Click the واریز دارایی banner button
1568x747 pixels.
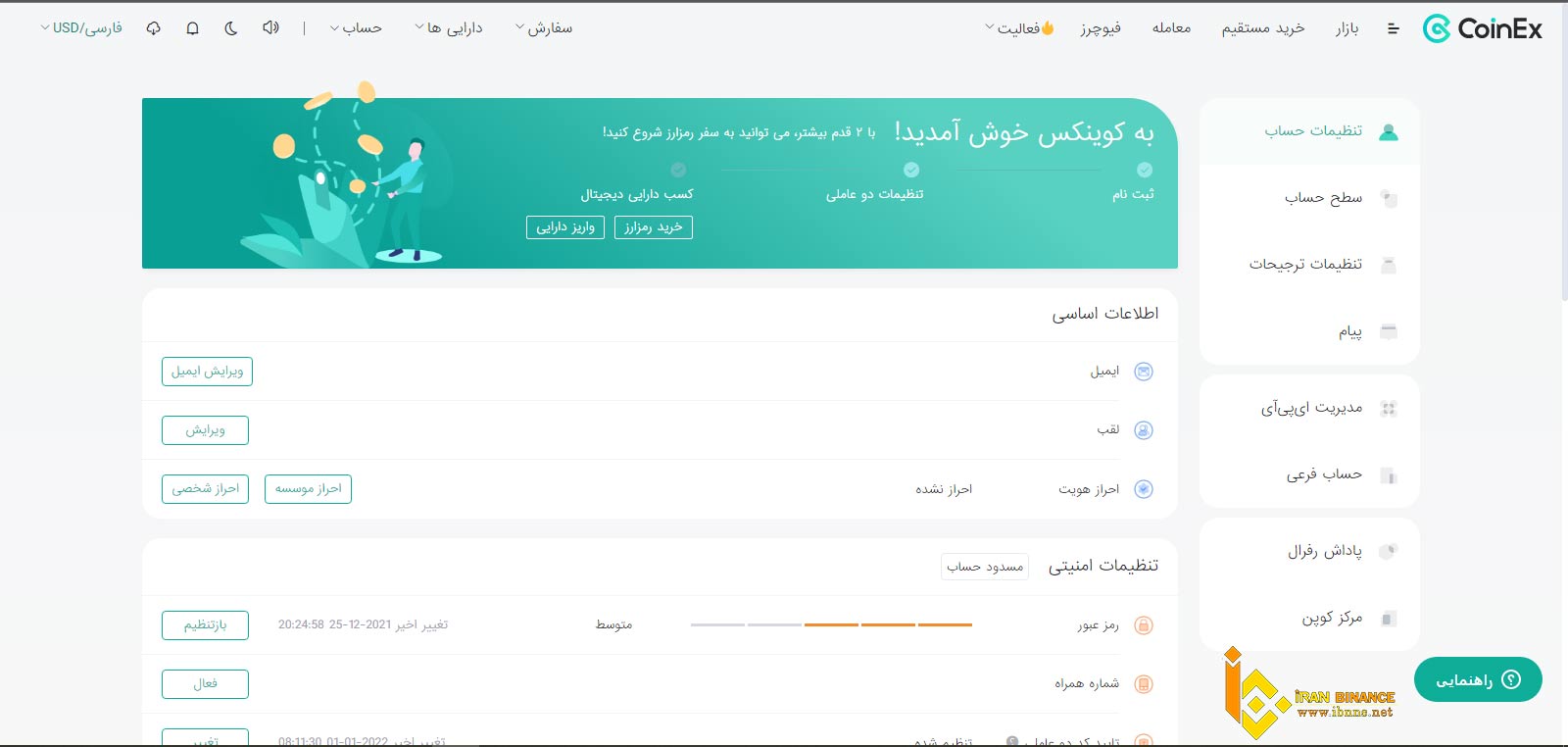click(565, 227)
